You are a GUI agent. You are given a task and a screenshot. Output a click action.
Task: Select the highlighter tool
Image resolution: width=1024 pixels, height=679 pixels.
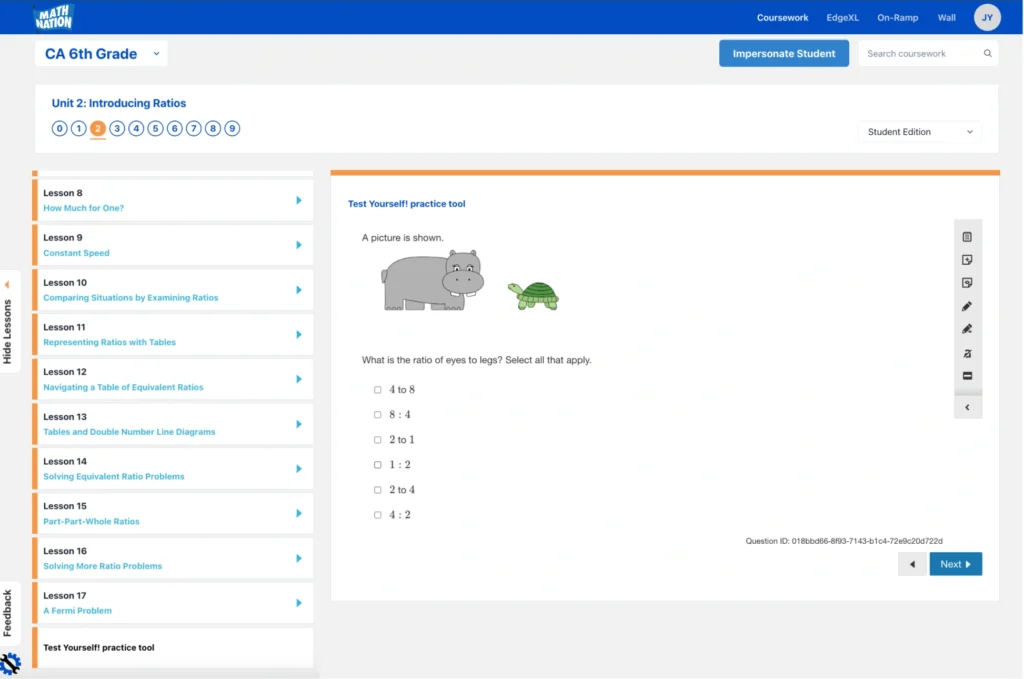click(967, 330)
